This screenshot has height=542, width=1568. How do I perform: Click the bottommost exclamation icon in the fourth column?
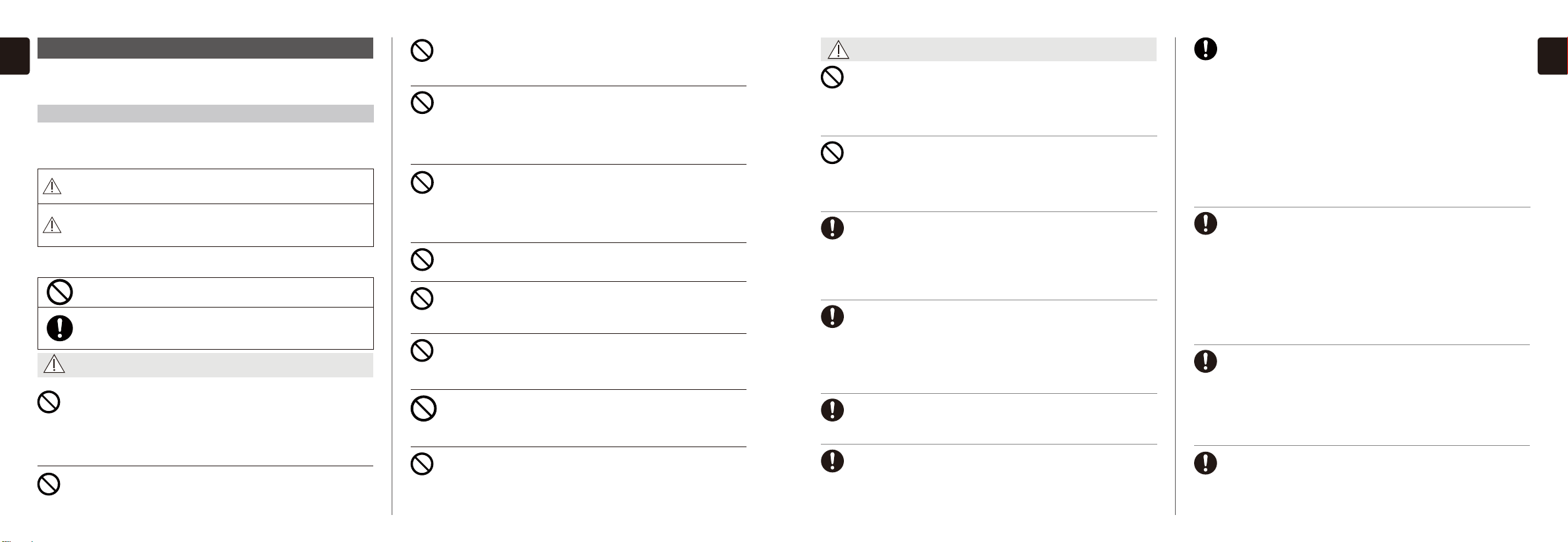(x=1205, y=463)
